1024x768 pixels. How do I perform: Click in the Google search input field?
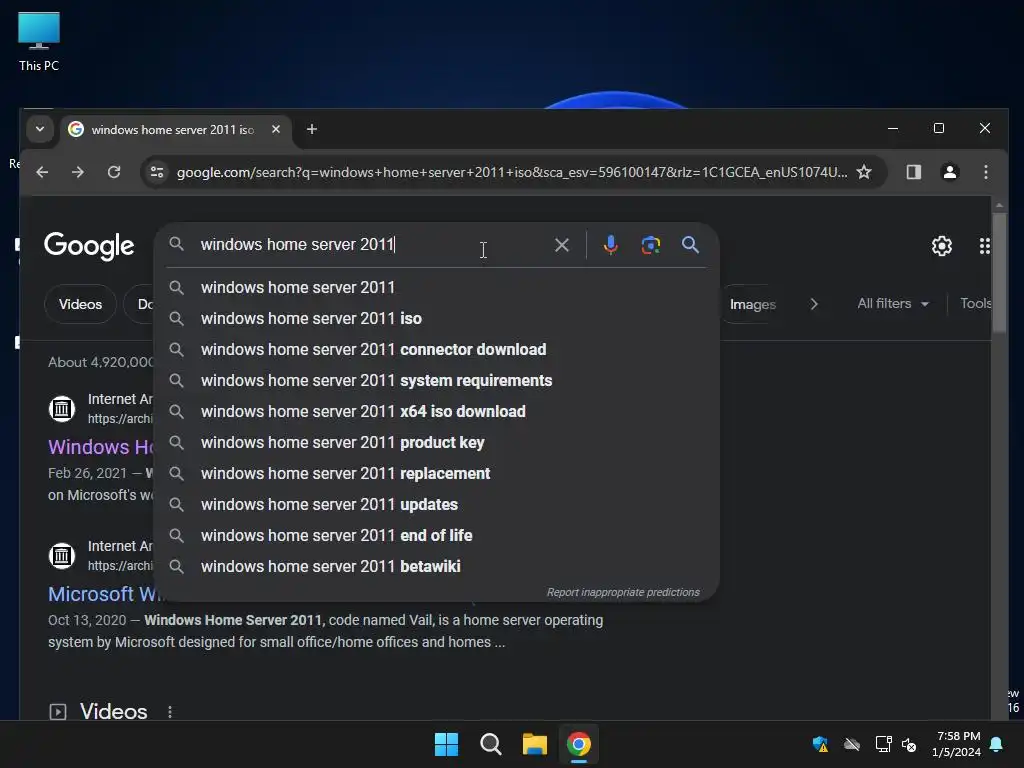pos(372,245)
